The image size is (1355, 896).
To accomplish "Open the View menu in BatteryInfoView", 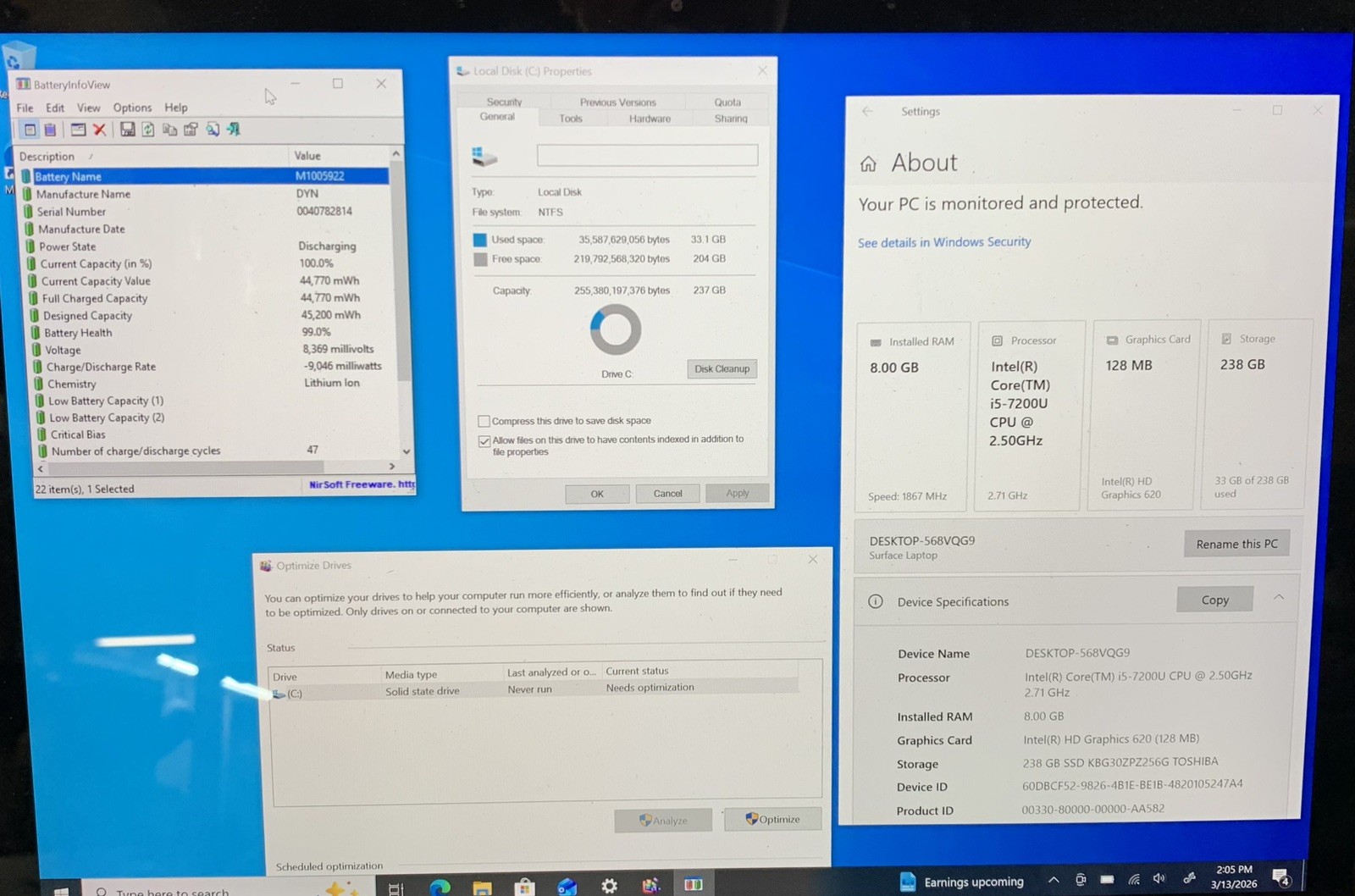I will click(89, 108).
